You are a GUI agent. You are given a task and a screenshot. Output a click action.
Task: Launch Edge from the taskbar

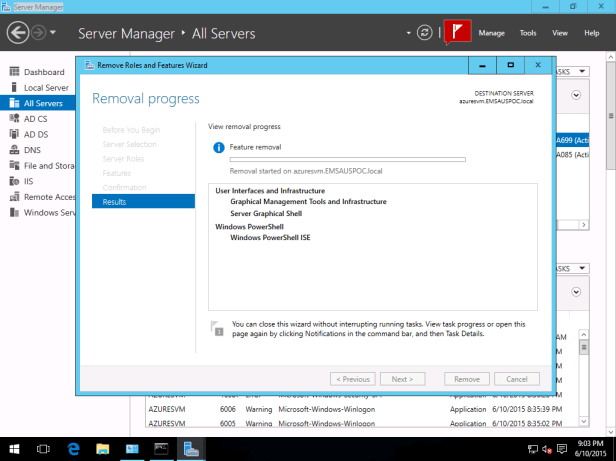tap(73, 449)
